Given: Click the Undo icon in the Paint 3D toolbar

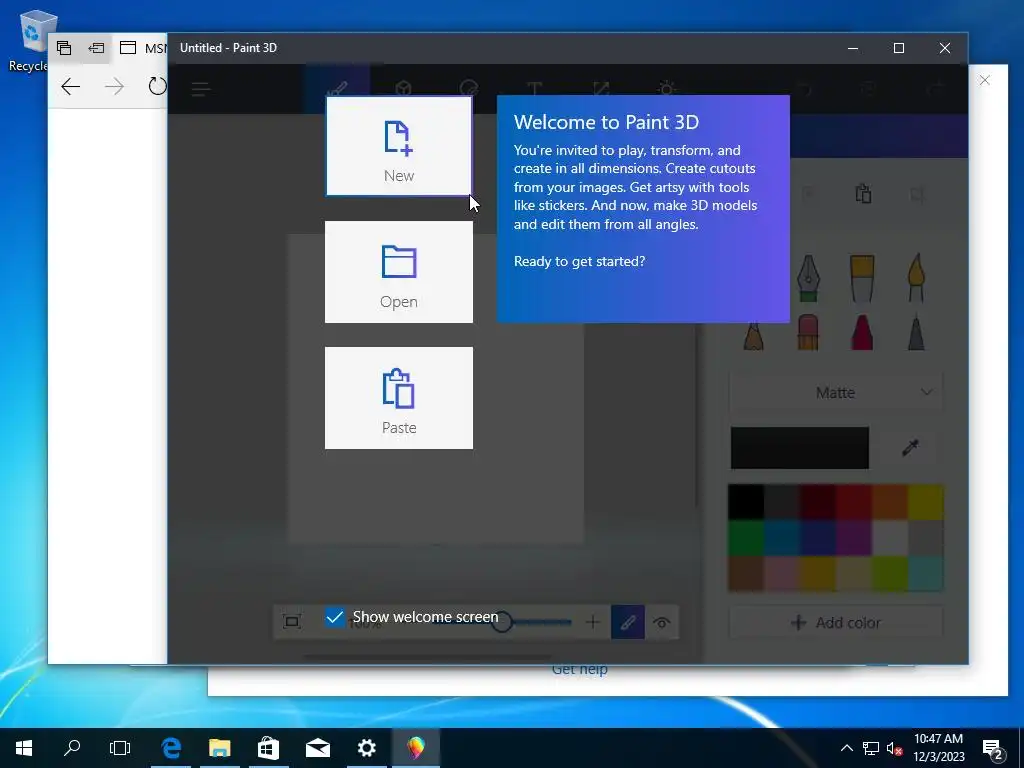Looking at the screenshot, I should [x=805, y=89].
